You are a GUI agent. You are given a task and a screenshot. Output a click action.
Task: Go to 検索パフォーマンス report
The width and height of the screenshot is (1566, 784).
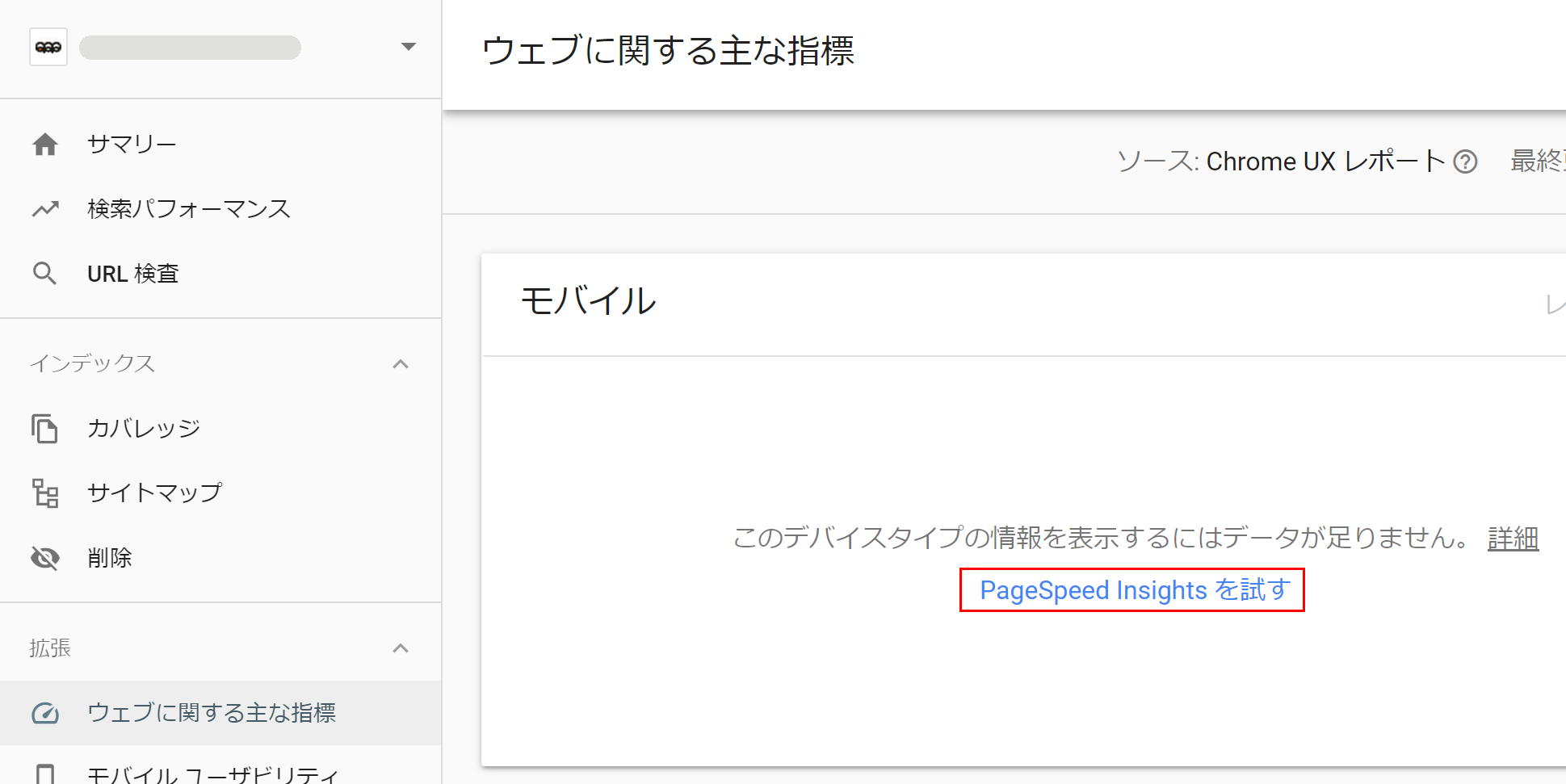pyautogui.click(x=189, y=209)
